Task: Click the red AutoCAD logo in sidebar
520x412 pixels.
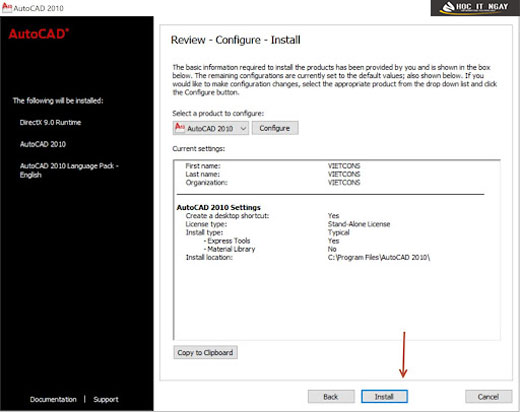Action: click(x=39, y=34)
